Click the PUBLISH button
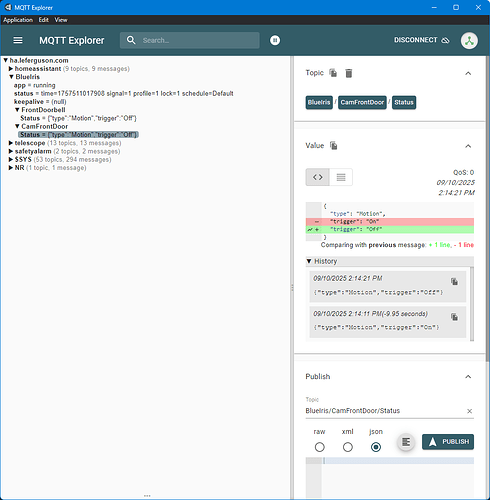 pyautogui.click(x=448, y=442)
